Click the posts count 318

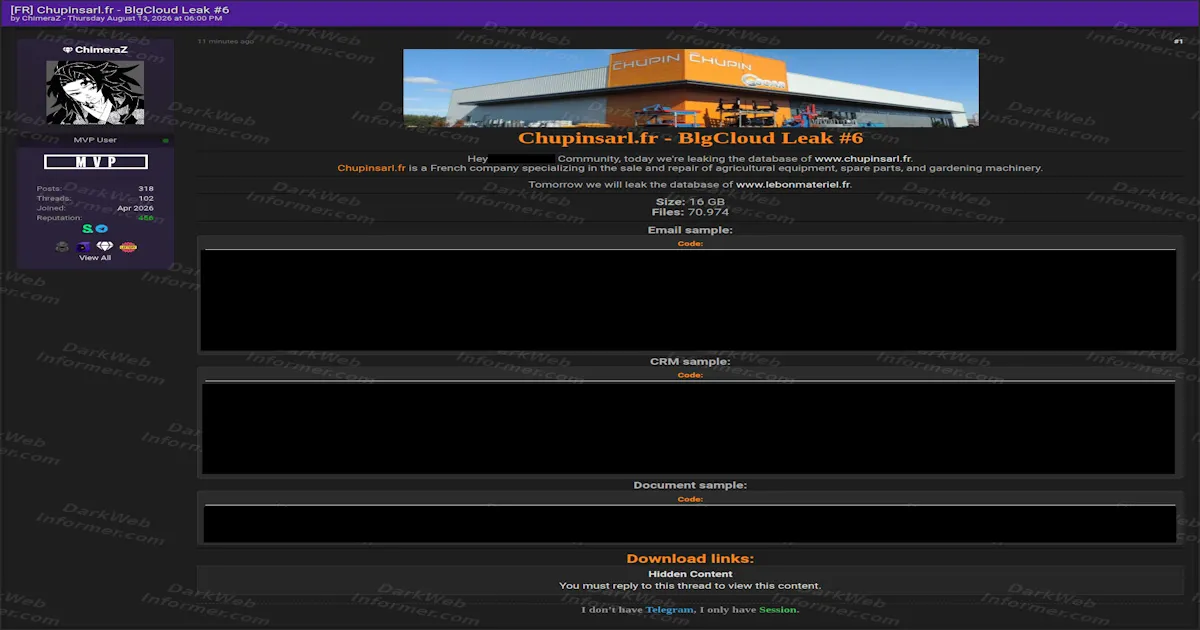(x=146, y=188)
